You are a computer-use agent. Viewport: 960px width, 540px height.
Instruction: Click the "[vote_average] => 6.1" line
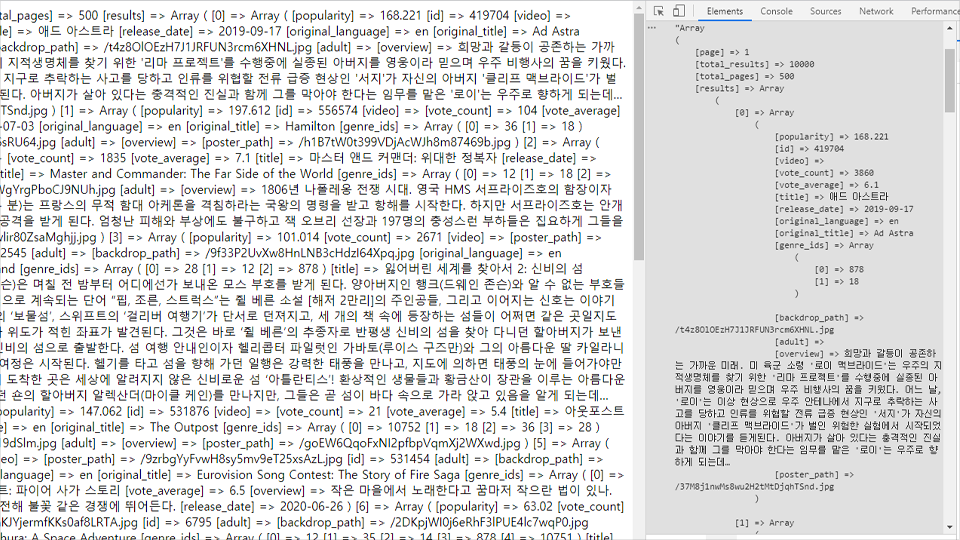pos(827,185)
